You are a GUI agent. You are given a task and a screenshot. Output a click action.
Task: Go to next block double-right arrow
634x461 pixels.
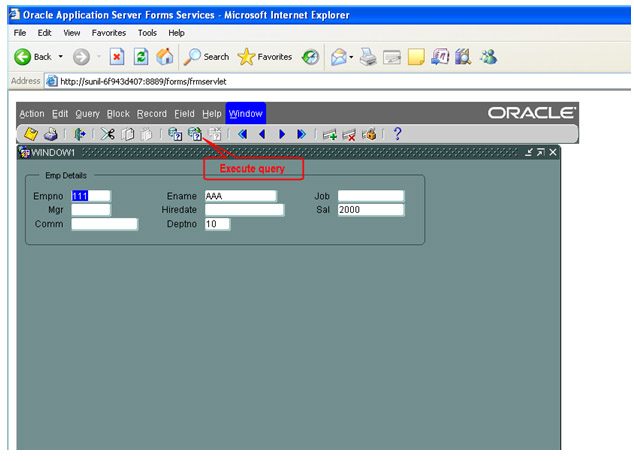click(301, 134)
